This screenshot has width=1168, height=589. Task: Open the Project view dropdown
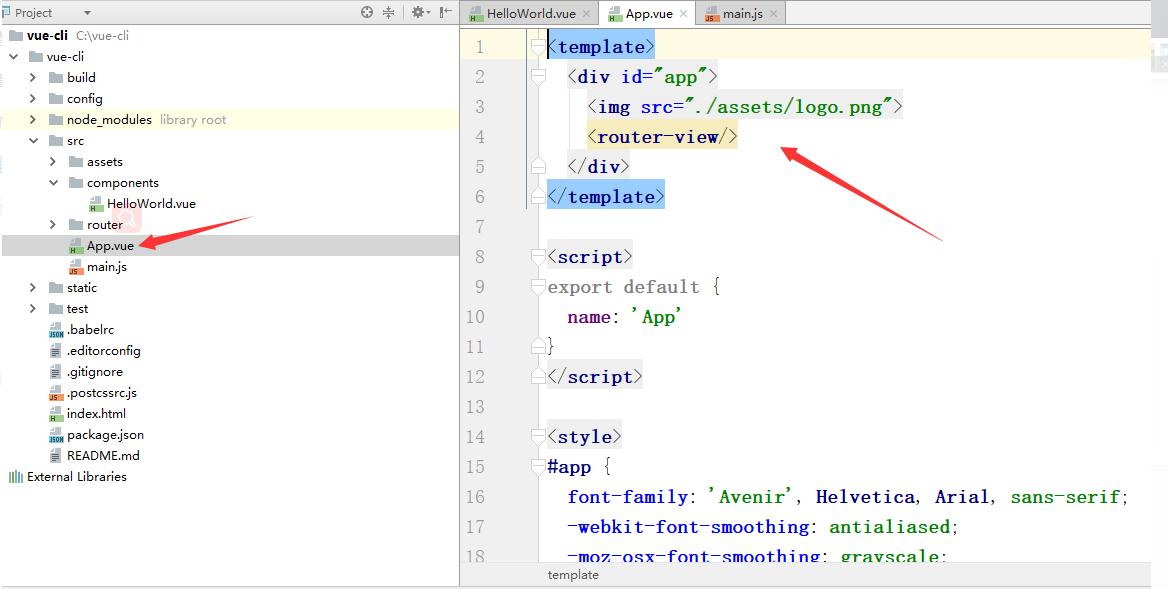click(x=87, y=13)
